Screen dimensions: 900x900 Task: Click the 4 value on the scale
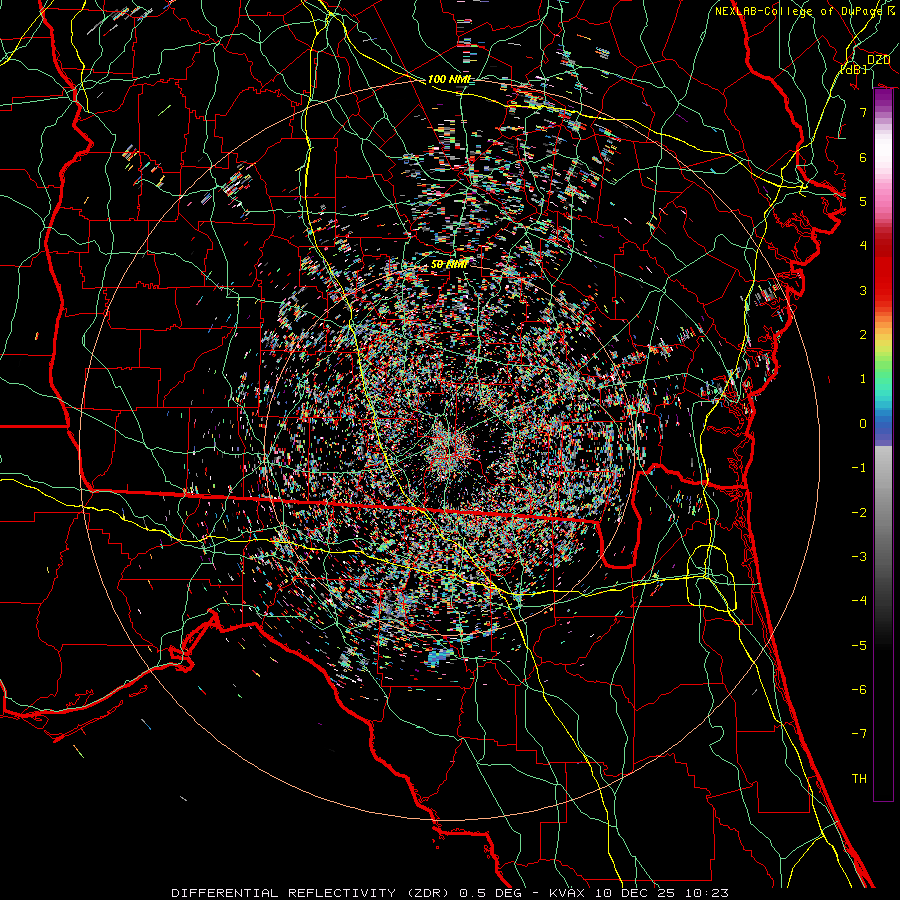pos(863,245)
